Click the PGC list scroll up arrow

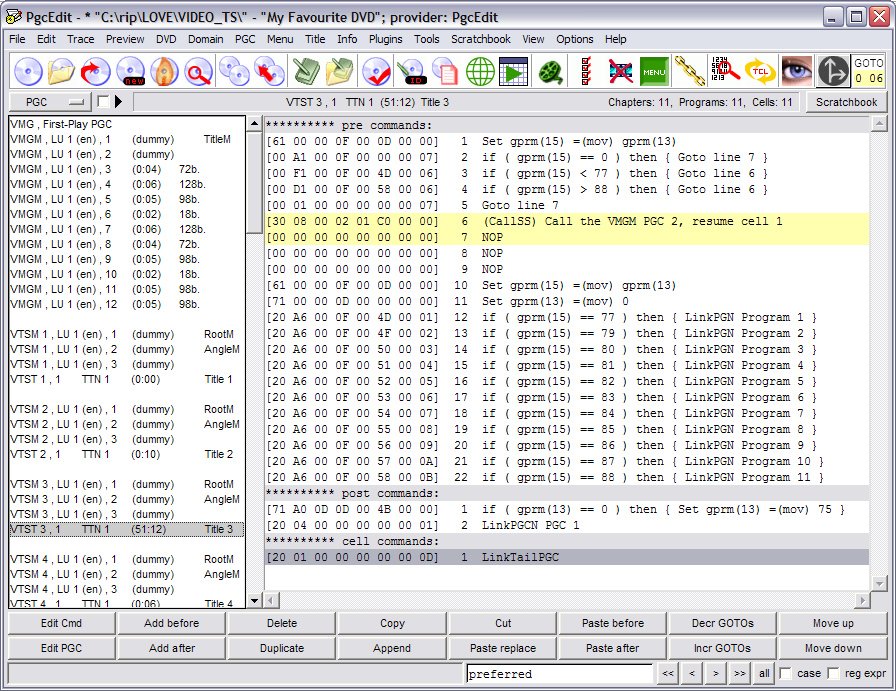[x=254, y=123]
